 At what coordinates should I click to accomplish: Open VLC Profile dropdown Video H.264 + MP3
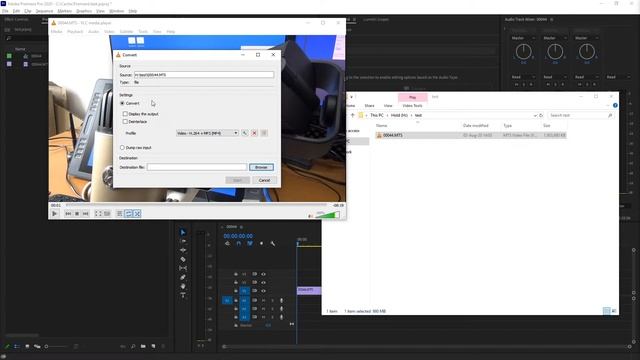pos(207,133)
